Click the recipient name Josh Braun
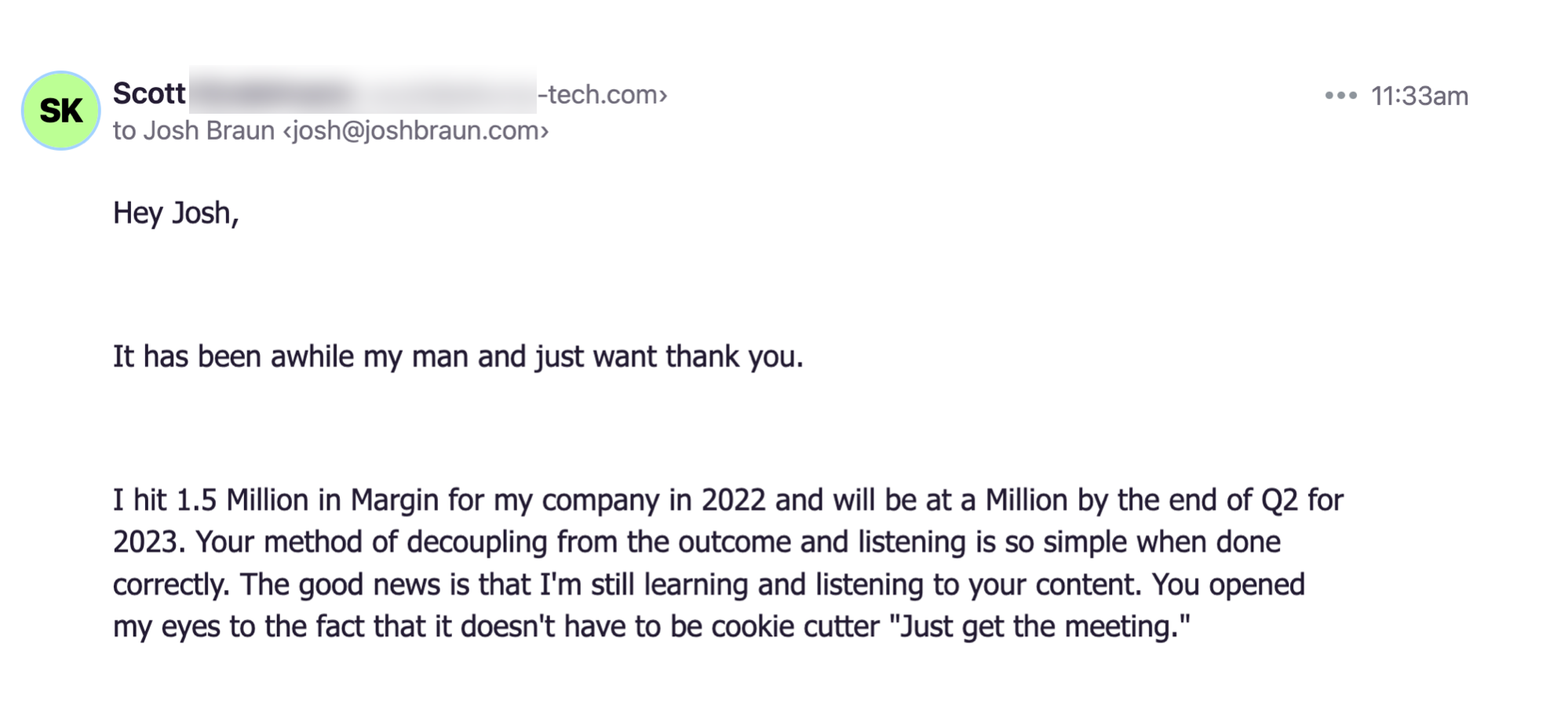This screenshot has height=703, width=1568. point(209,130)
